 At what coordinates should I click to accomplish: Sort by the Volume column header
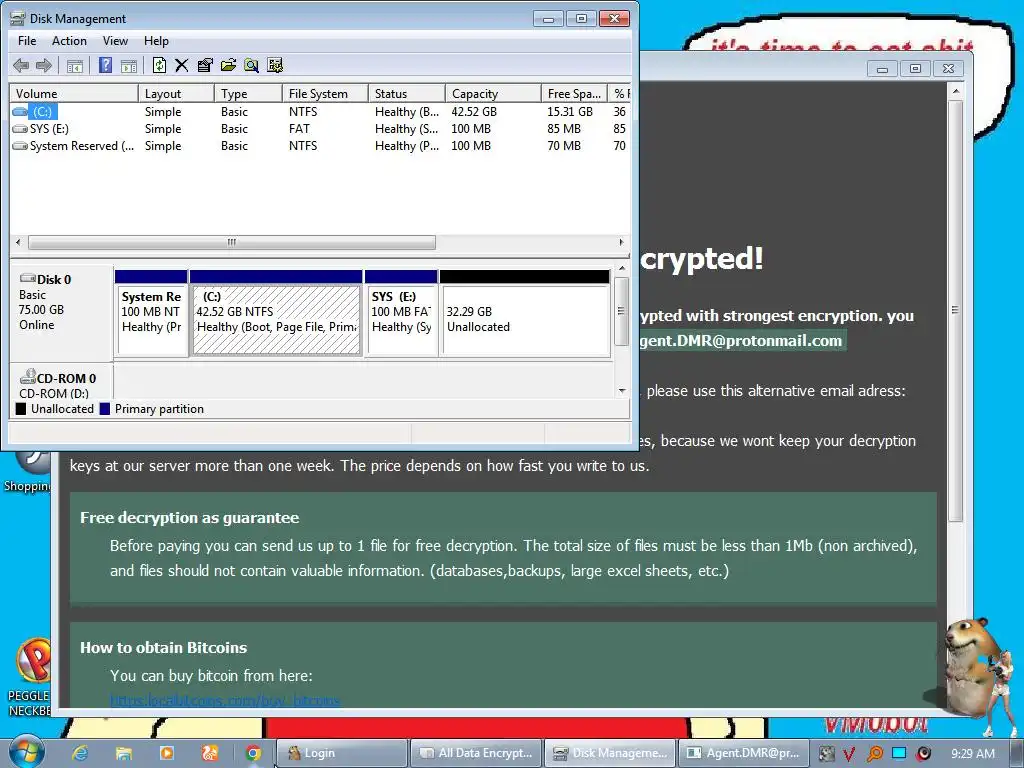(73, 93)
